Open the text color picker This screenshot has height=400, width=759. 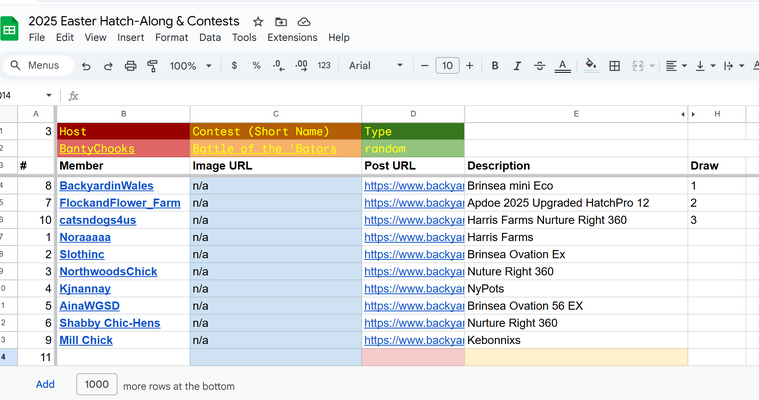click(562, 66)
